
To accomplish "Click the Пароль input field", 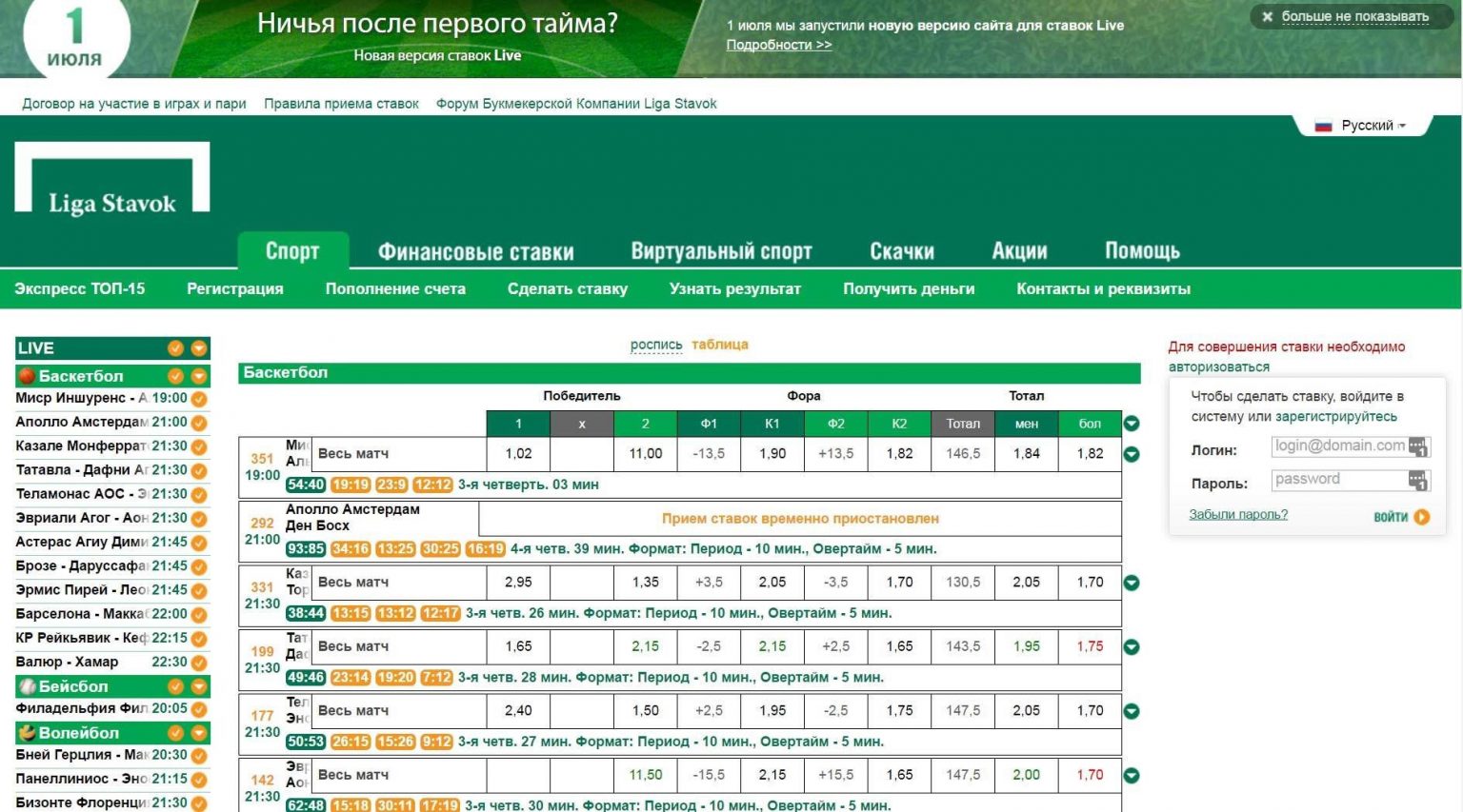I will (x=1351, y=480).
